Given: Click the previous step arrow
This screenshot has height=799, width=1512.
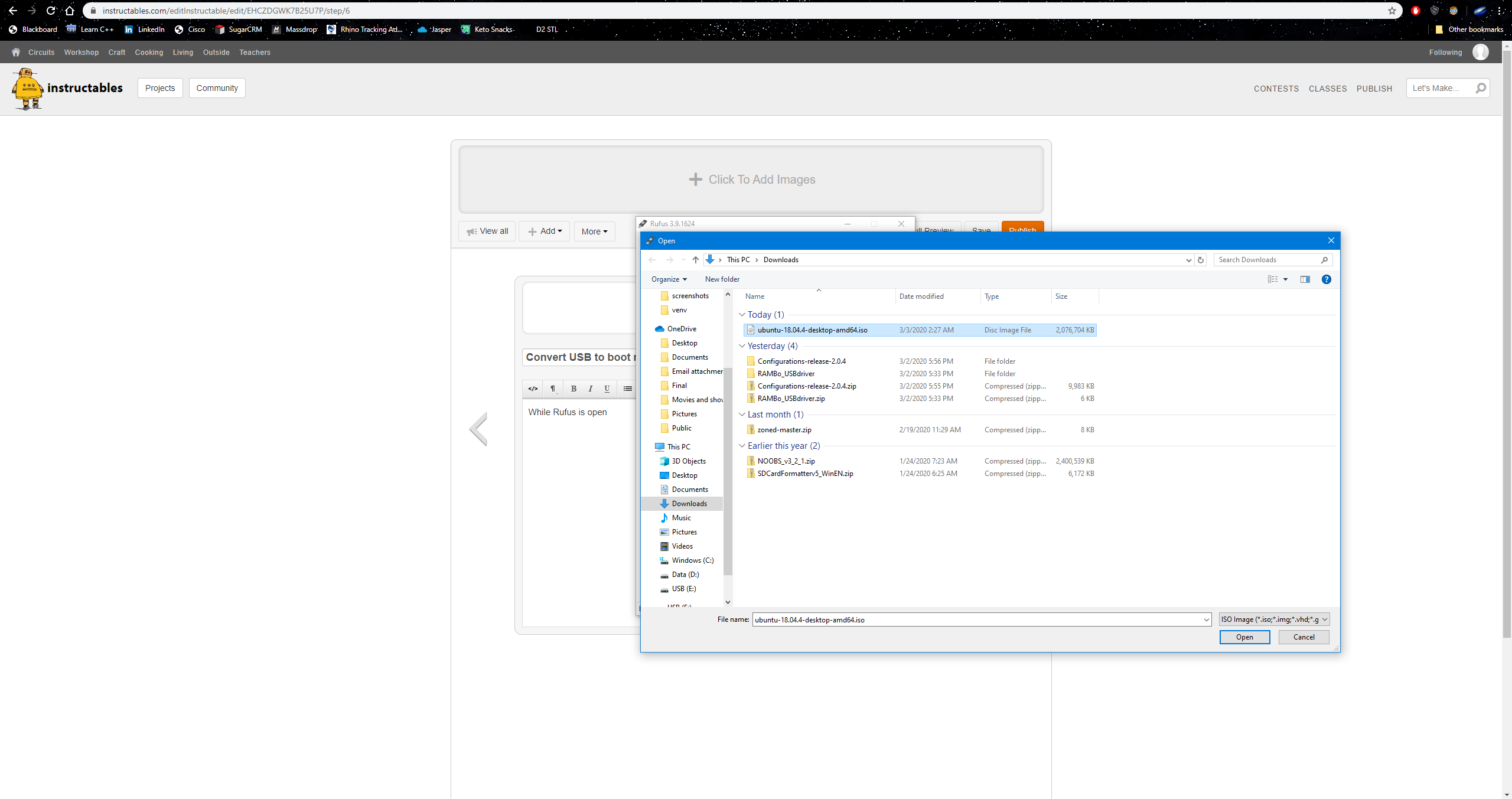Looking at the screenshot, I should (x=478, y=429).
